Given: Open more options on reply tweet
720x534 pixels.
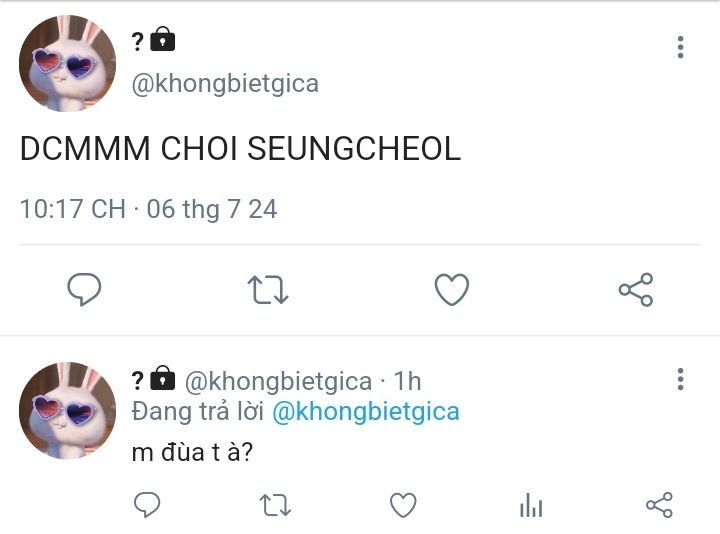Looking at the screenshot, I should (x=680, y=379).
